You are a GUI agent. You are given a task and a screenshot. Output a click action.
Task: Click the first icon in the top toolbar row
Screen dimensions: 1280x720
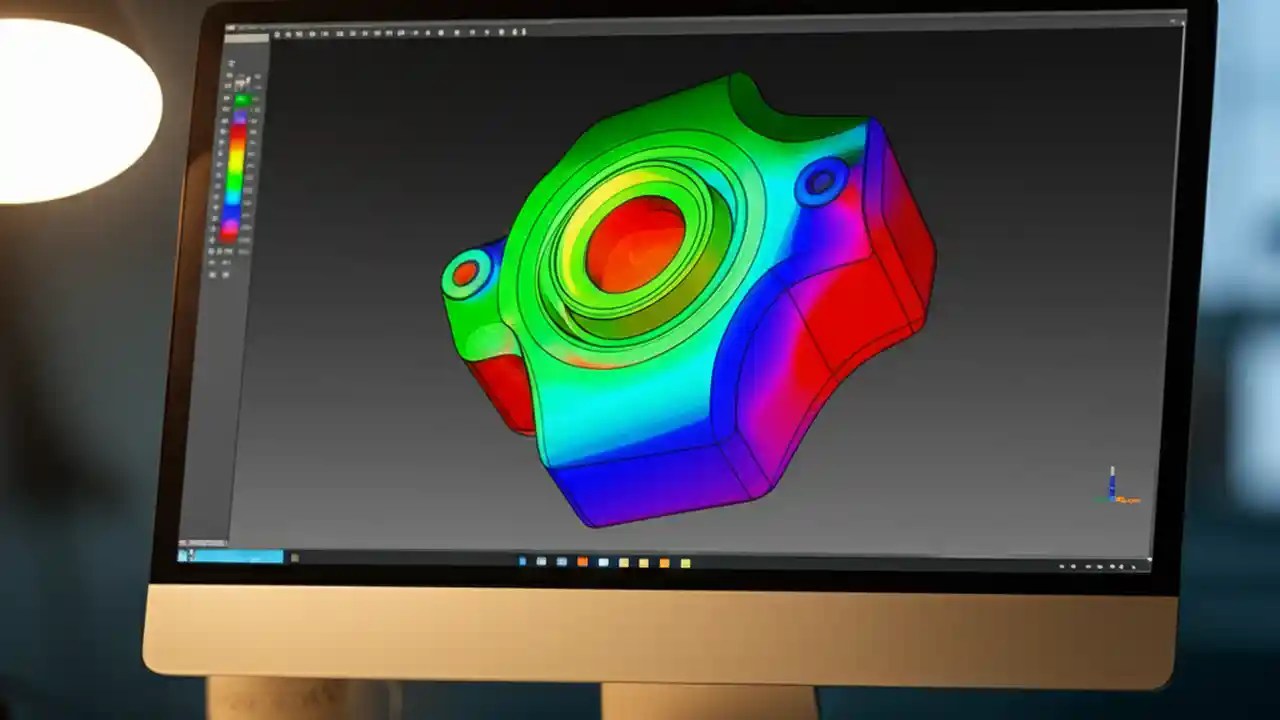278,33
